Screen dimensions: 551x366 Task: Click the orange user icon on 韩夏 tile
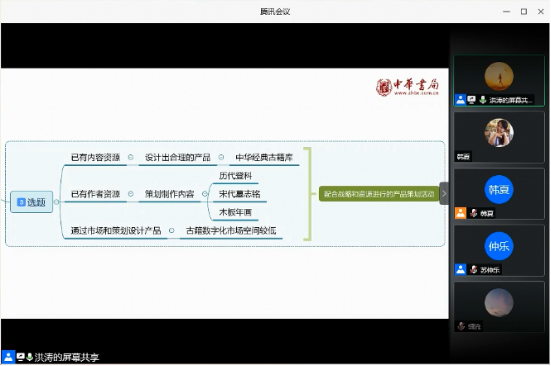(460, 213)
